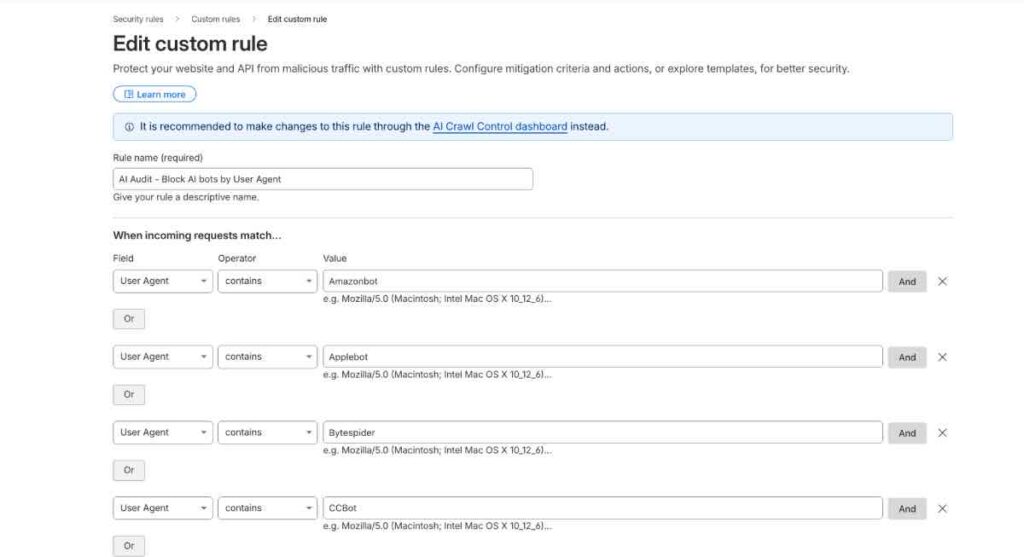
Task: Go to Security rules breadcrumb
Action: [x=138, y=20]
